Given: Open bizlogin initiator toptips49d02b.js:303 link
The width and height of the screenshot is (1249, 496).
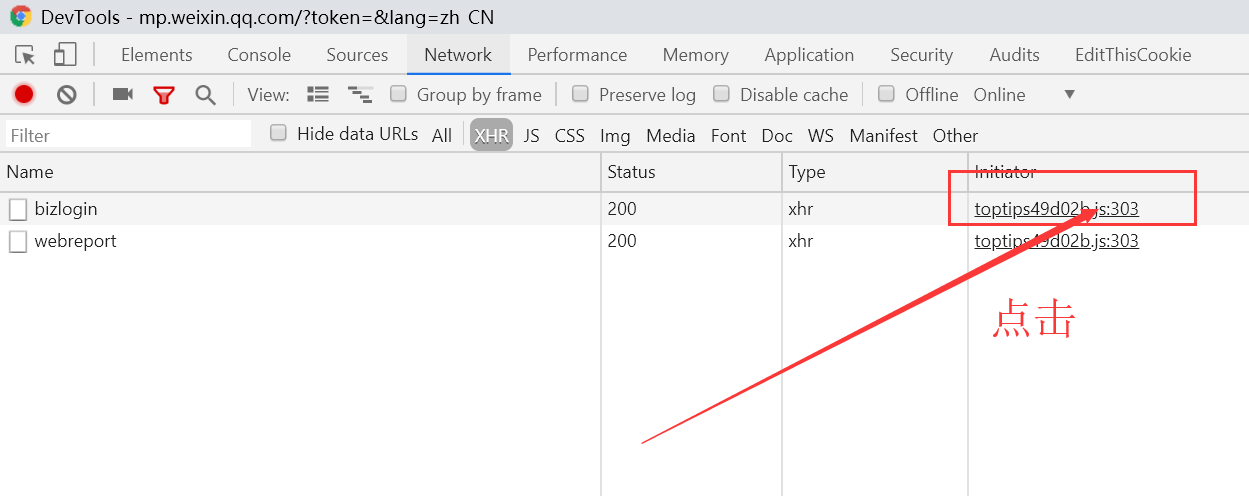Looking at the screenshot, I should pyautogui.click(x=1056, y=209).
